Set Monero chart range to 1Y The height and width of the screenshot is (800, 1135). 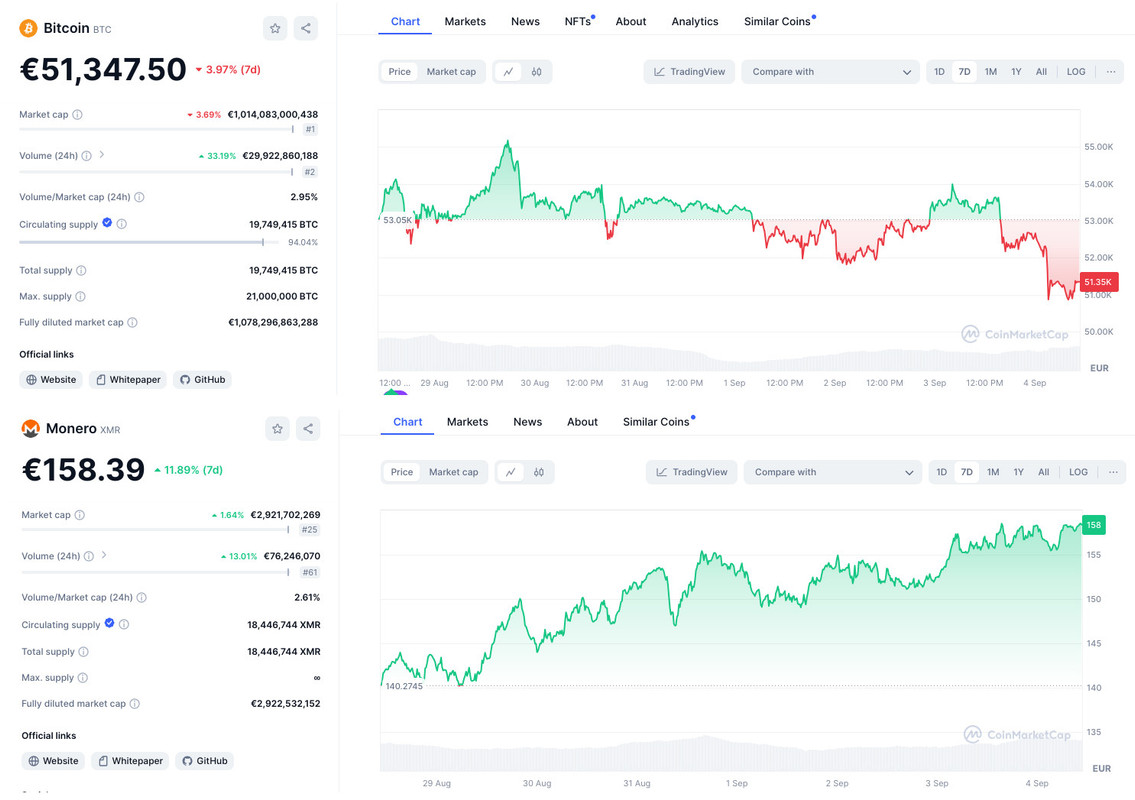click(1018, 472)
